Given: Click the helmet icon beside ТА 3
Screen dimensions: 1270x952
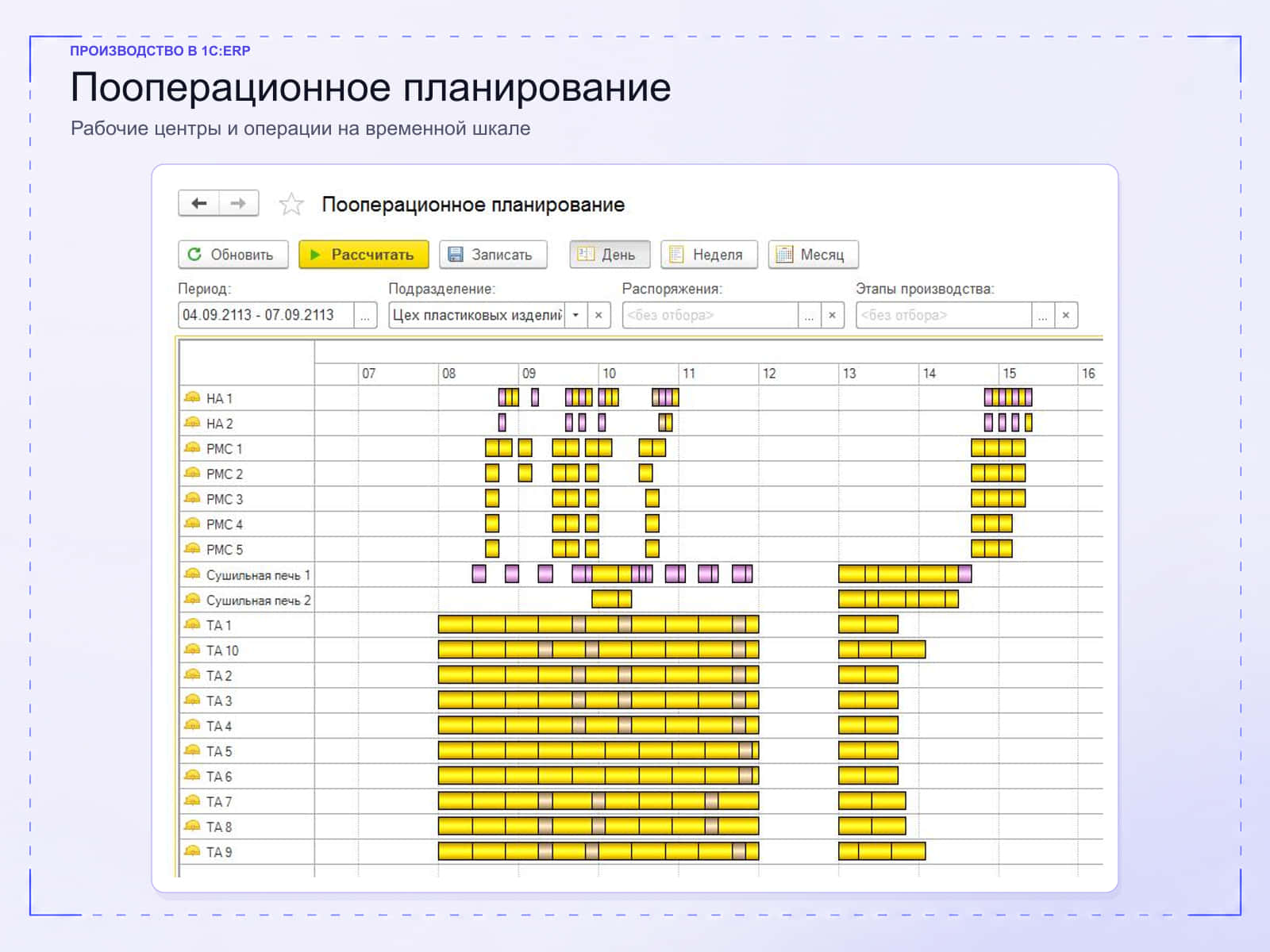Looking at the screenshot, I should tap(192, 700).
